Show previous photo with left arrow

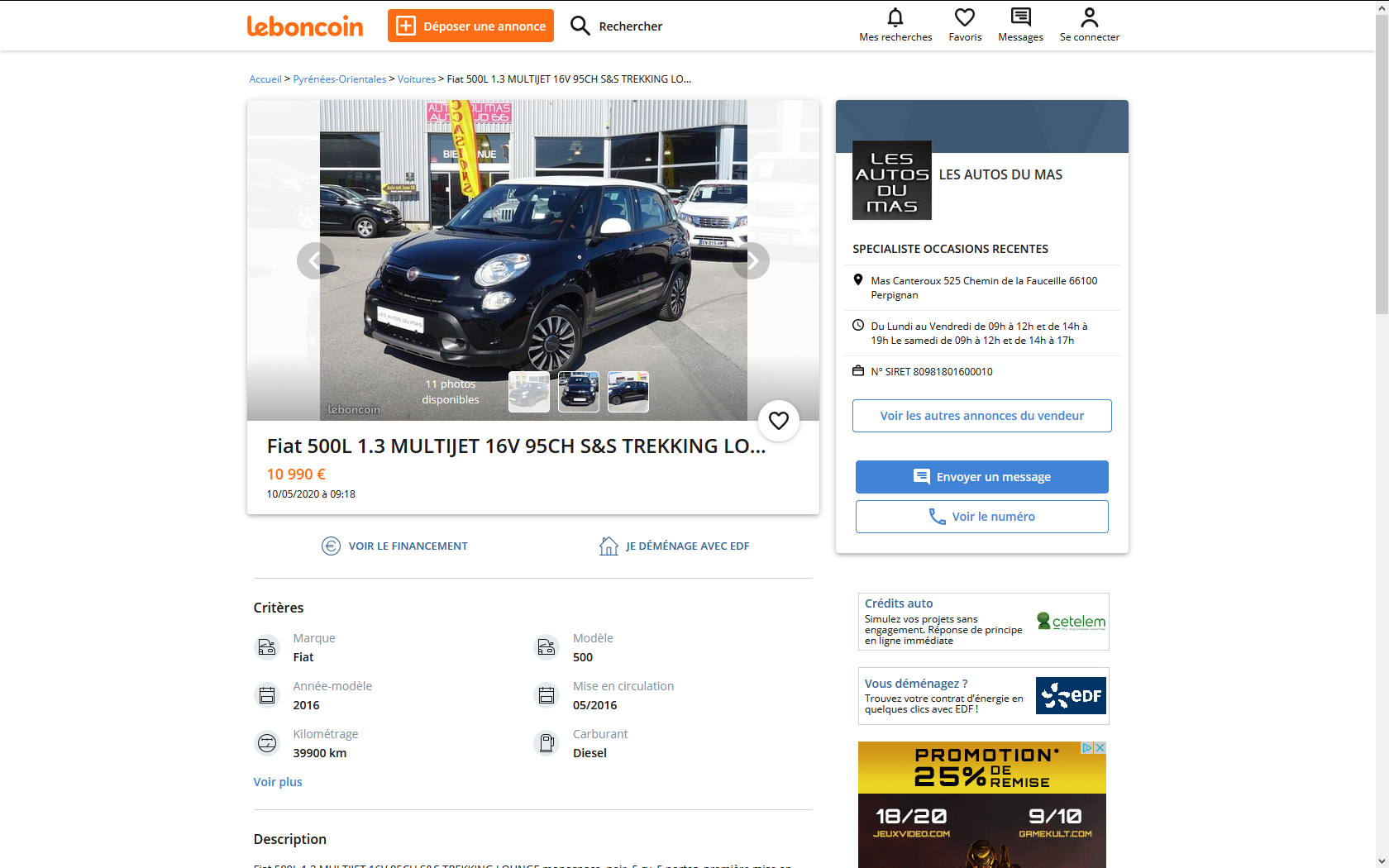pos(315,260)
